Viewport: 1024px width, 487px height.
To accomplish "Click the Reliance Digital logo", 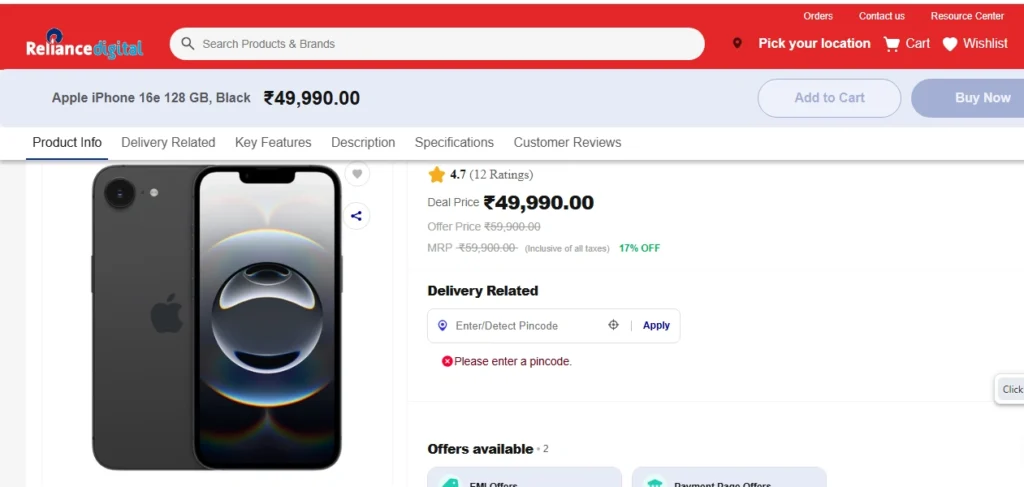I will [x=84, y=47].
